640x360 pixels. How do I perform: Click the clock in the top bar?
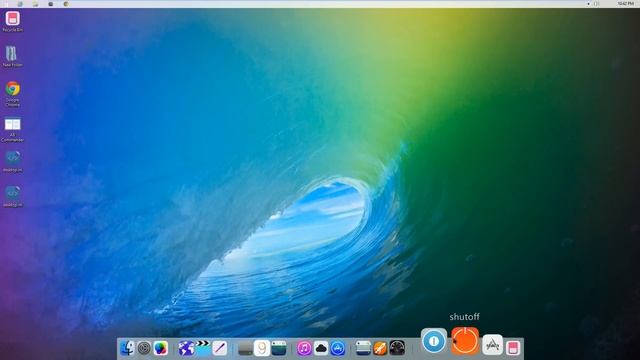625,4
